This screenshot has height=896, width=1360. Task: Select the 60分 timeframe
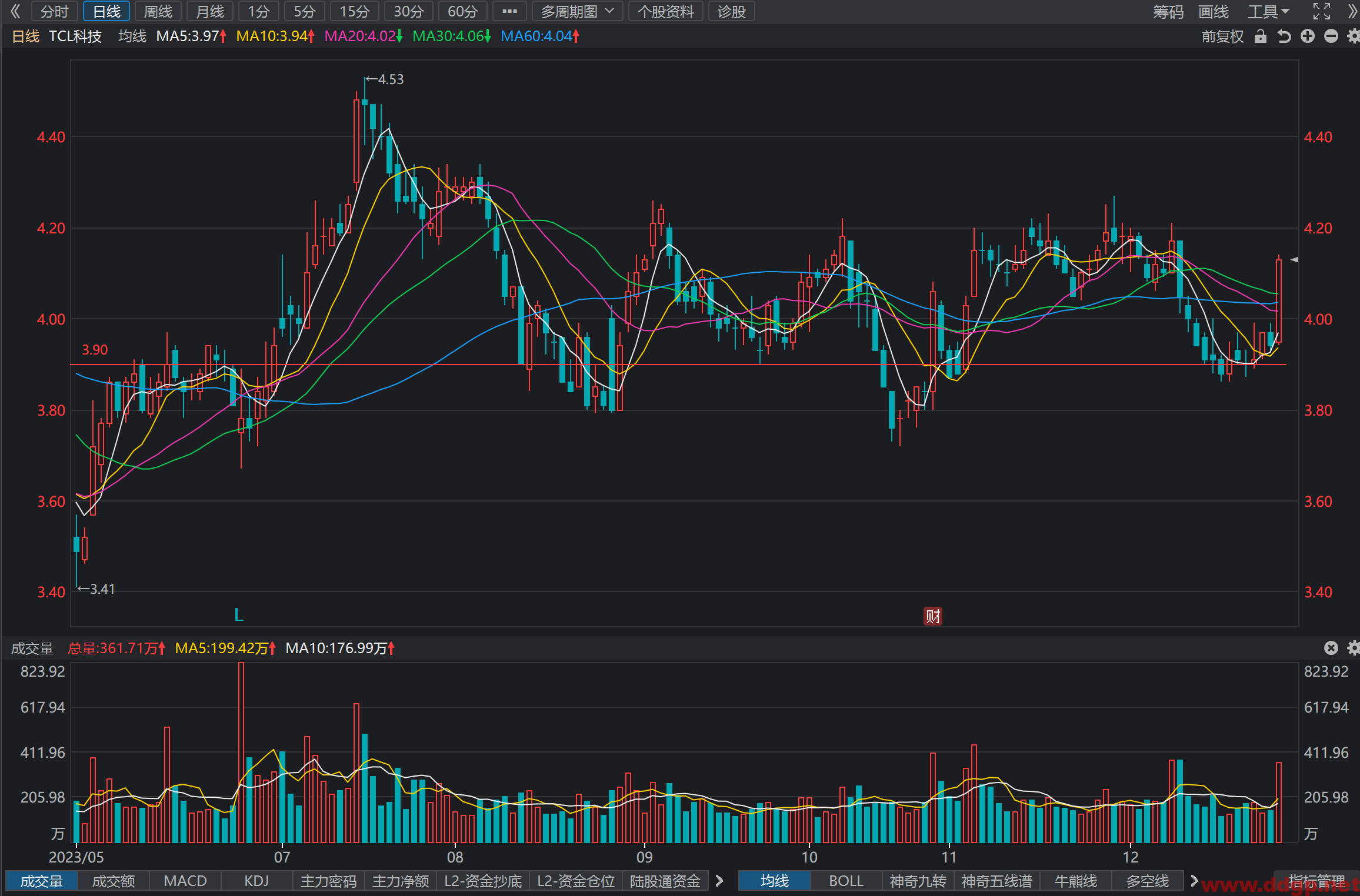(x=462, y=11)
